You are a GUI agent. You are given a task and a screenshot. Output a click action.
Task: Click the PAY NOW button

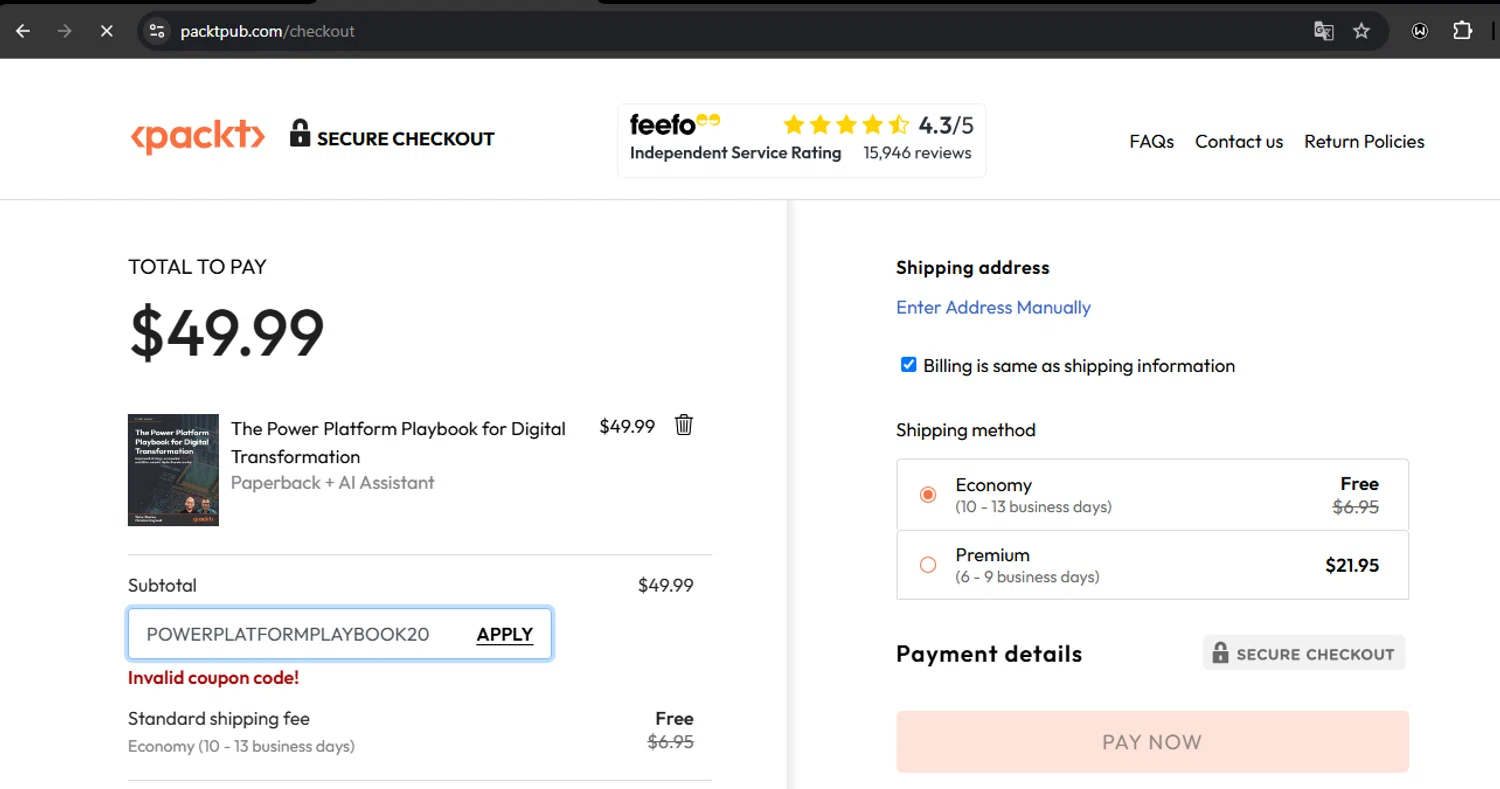point(1152,742)
